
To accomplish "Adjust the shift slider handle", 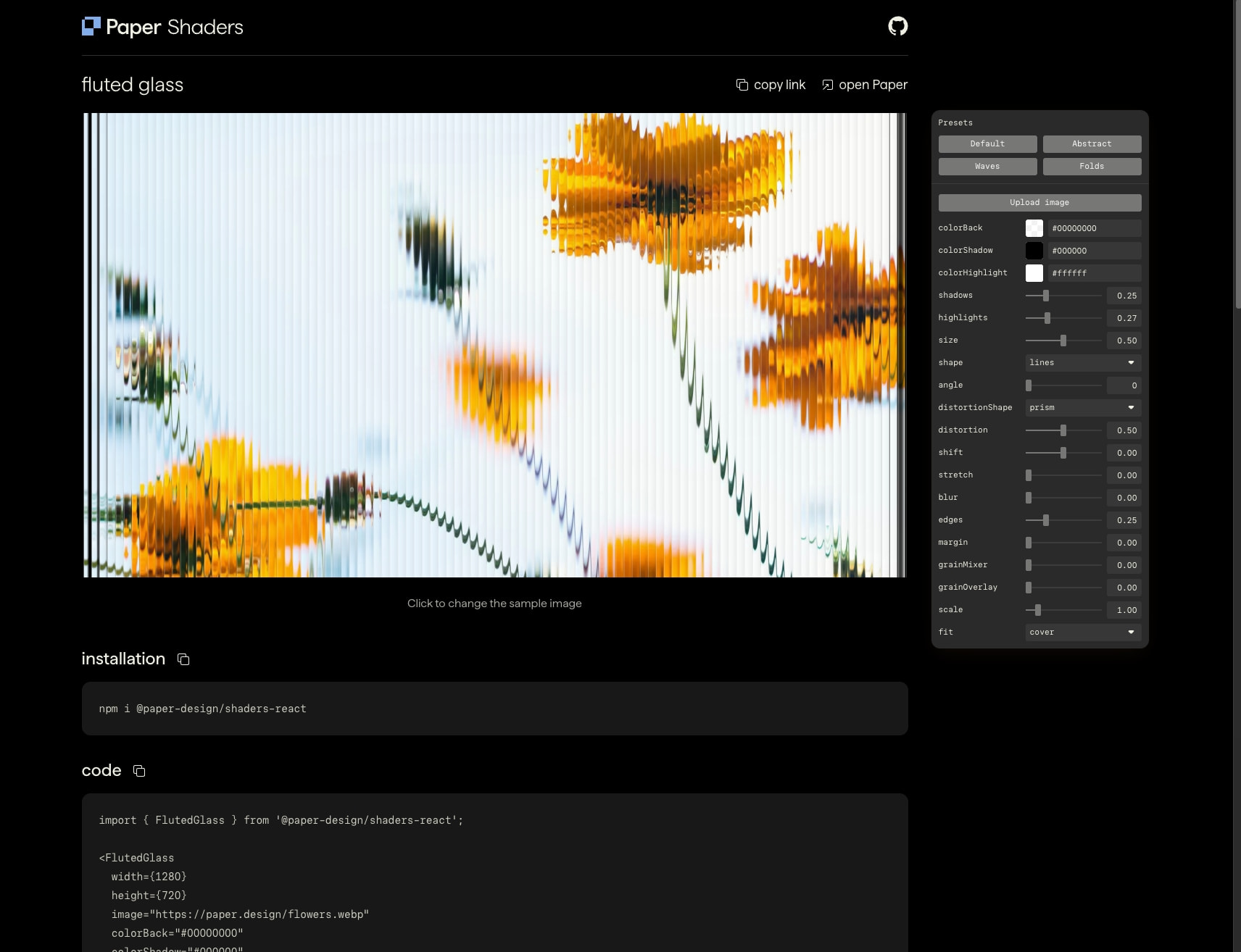I will pos(1063,453).
